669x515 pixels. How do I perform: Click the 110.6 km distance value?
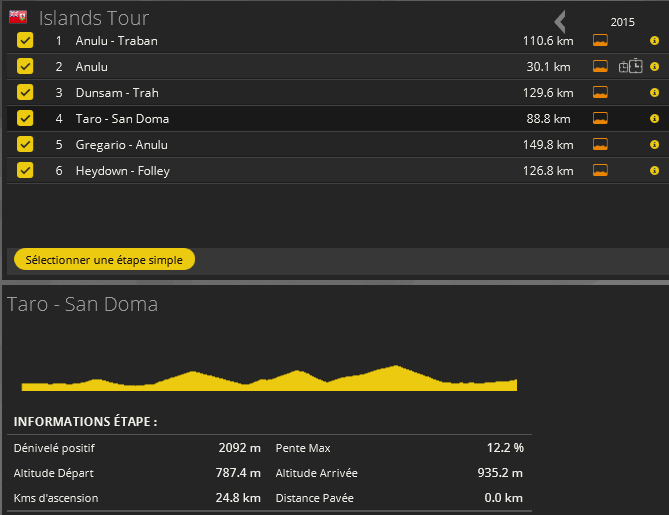click(548, 41)
